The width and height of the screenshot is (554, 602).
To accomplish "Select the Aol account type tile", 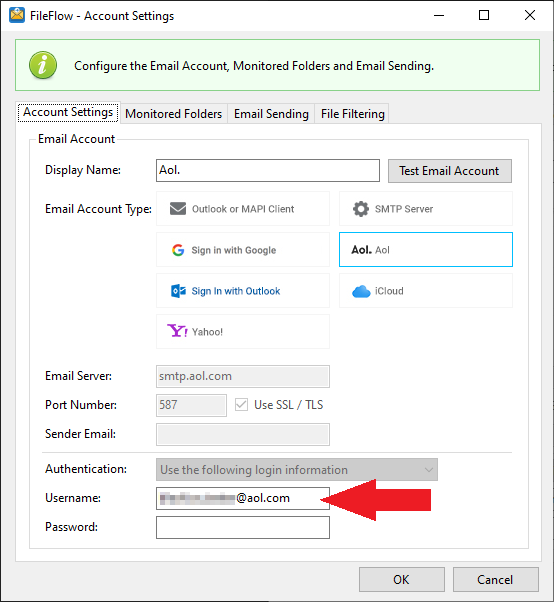I will tap(426, 250).
